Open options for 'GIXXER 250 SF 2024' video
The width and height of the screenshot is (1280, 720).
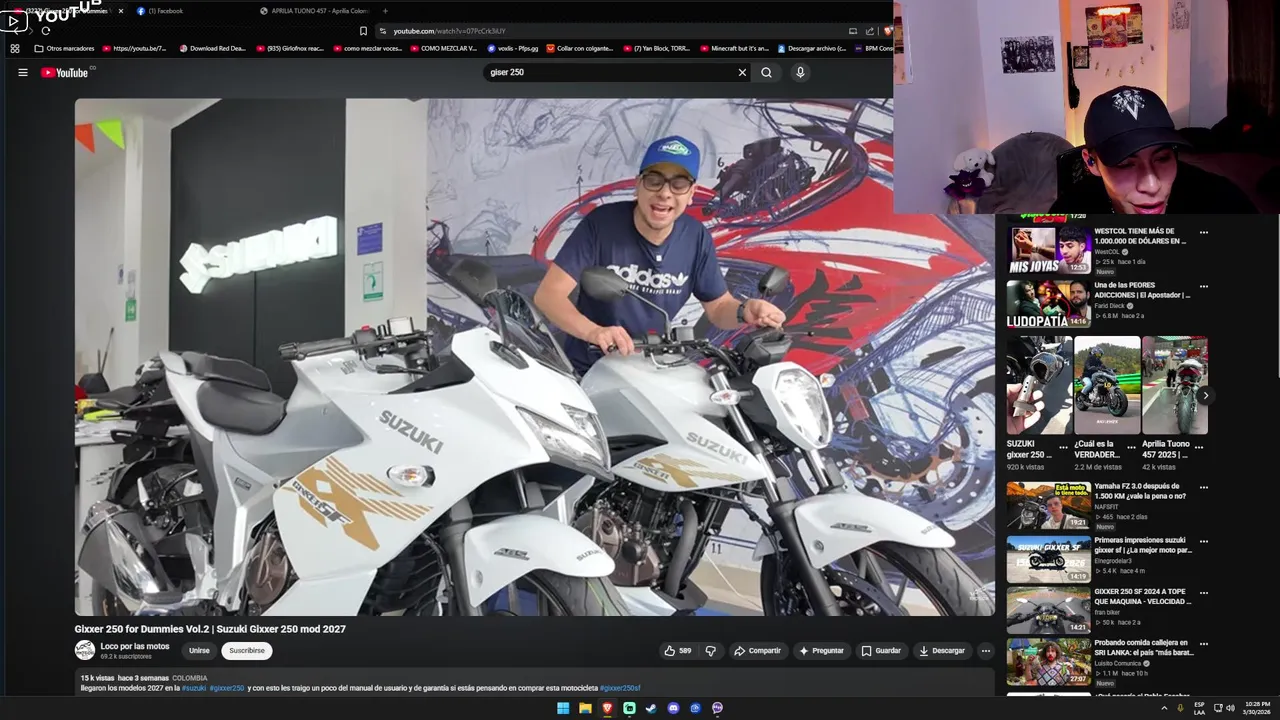click(x=1204, y=592)
